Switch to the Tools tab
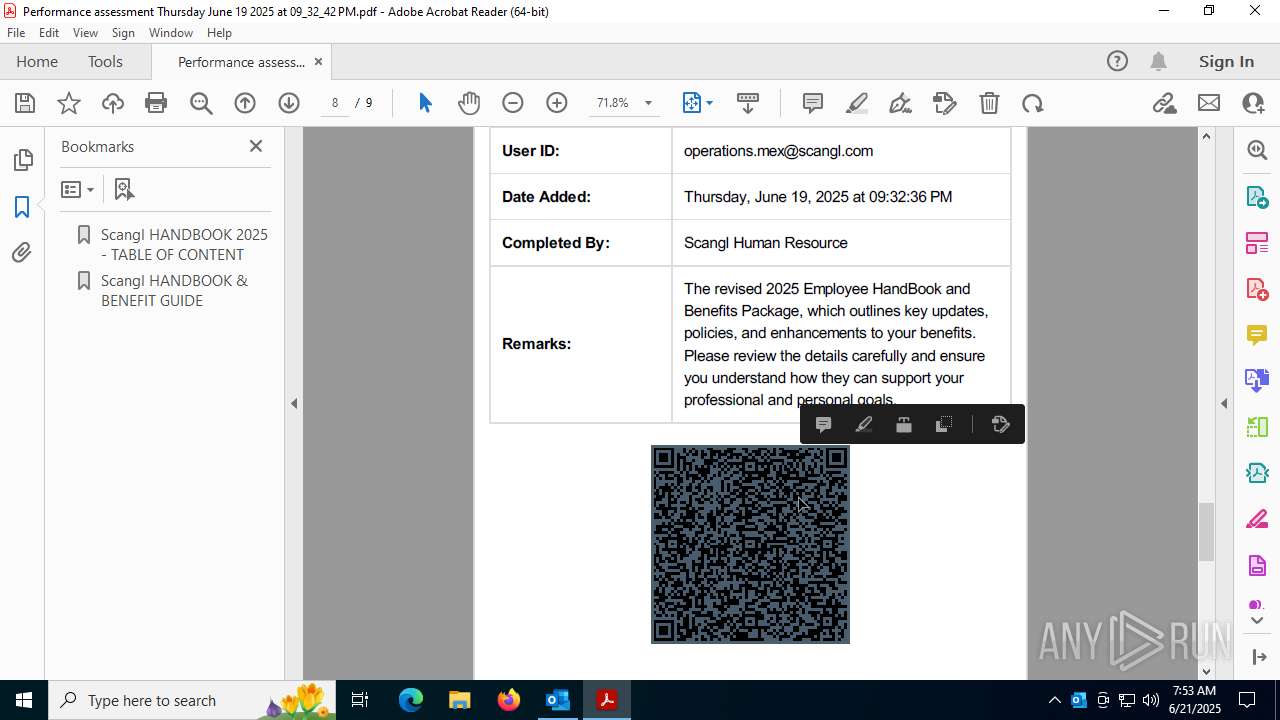This screenshot has height=720, width=1280. (105, 61)
